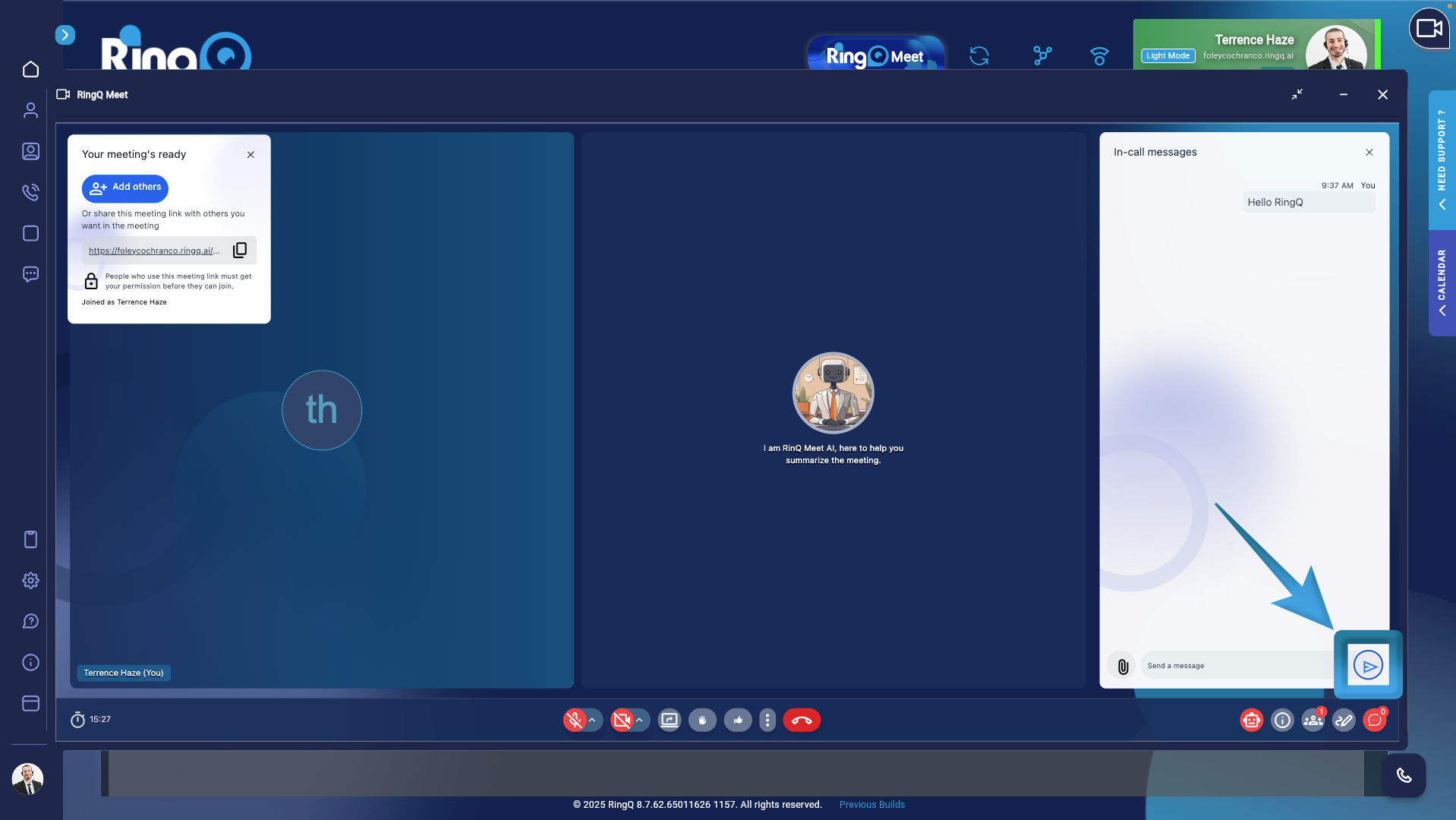This screenshot has width=1456, height=820.
Task: Unmute the microphone
Action: click(576, 720)
